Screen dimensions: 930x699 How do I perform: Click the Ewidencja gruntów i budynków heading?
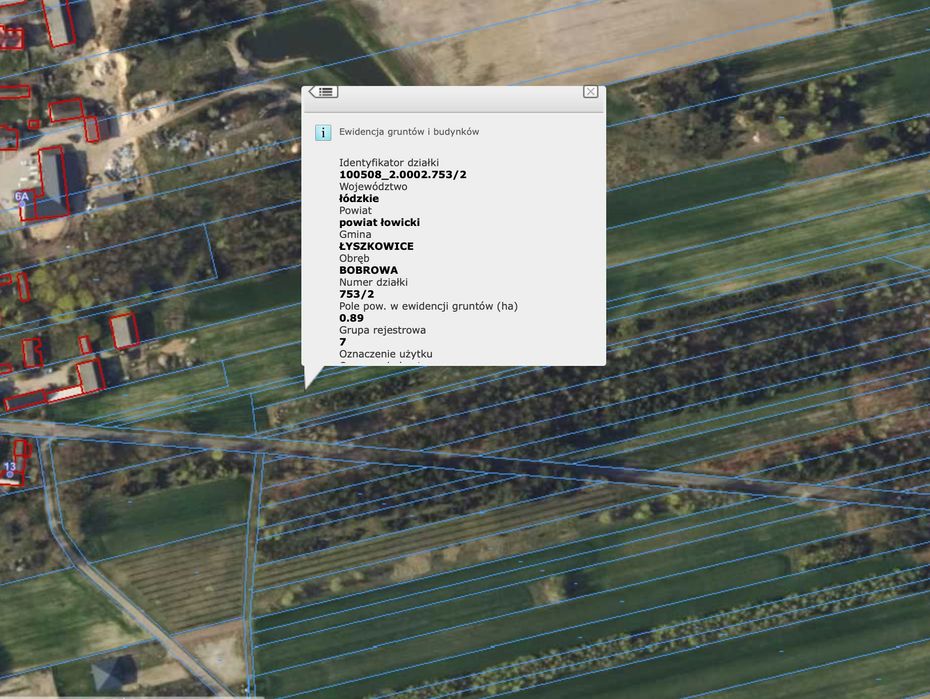[409, 132]
